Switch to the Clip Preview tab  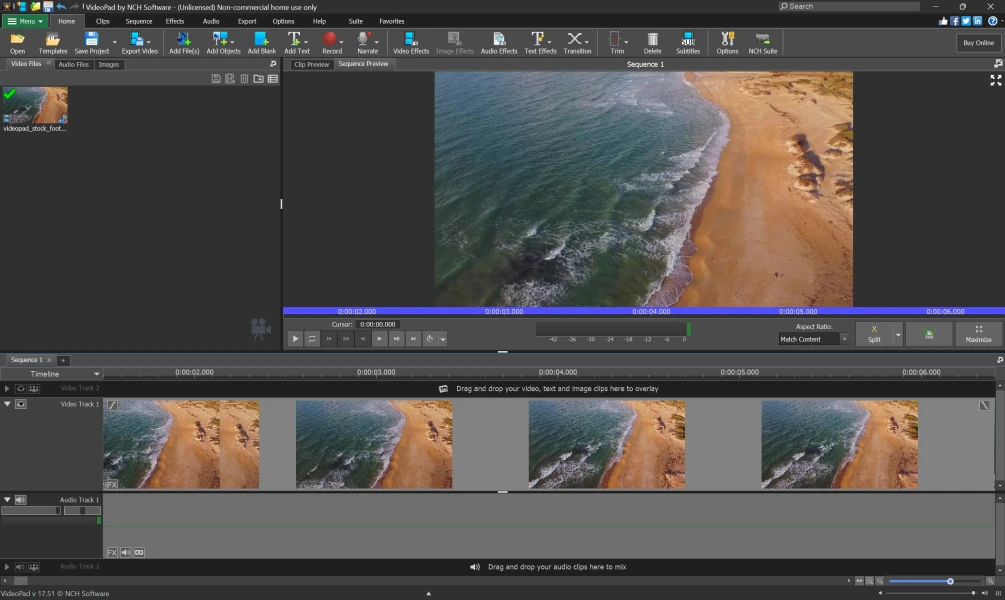[x=311, y=64]
